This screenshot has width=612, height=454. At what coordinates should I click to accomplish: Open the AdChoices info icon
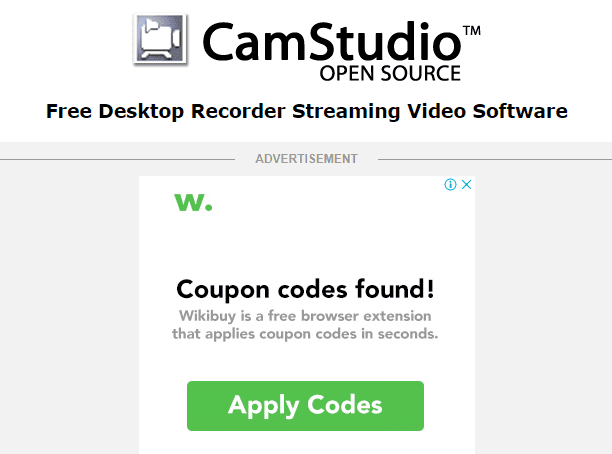pos(450,184)
